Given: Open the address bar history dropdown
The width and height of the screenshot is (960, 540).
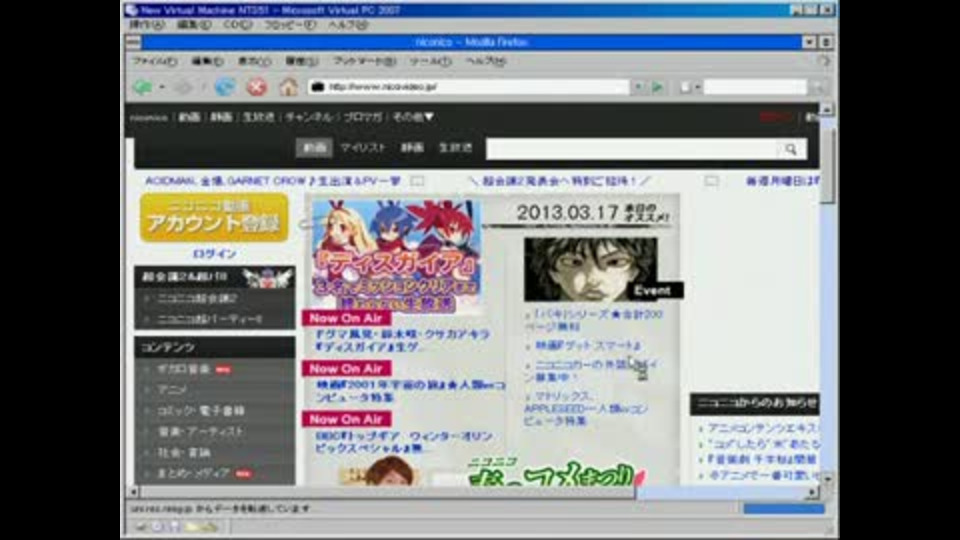Looking at the screenshot, I should coord(638,87).
